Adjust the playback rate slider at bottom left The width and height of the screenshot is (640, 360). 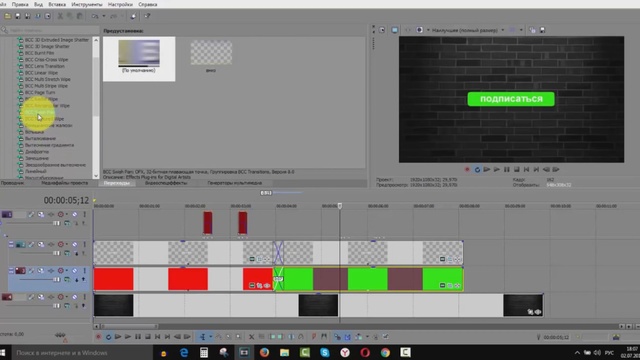[60, 335]
